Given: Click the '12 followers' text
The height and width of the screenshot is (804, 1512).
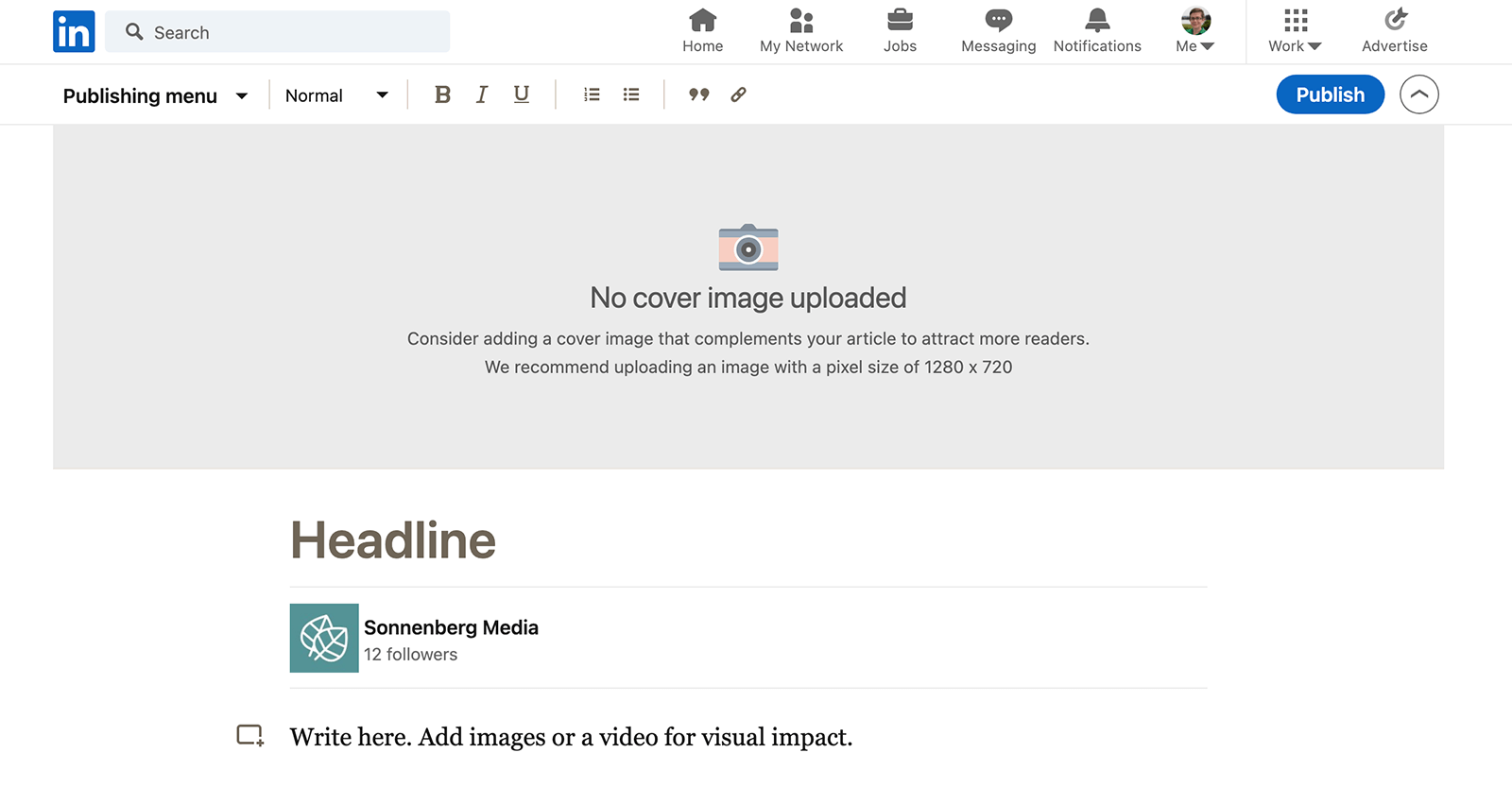Looking at the screenshot, I should [410, 655].
